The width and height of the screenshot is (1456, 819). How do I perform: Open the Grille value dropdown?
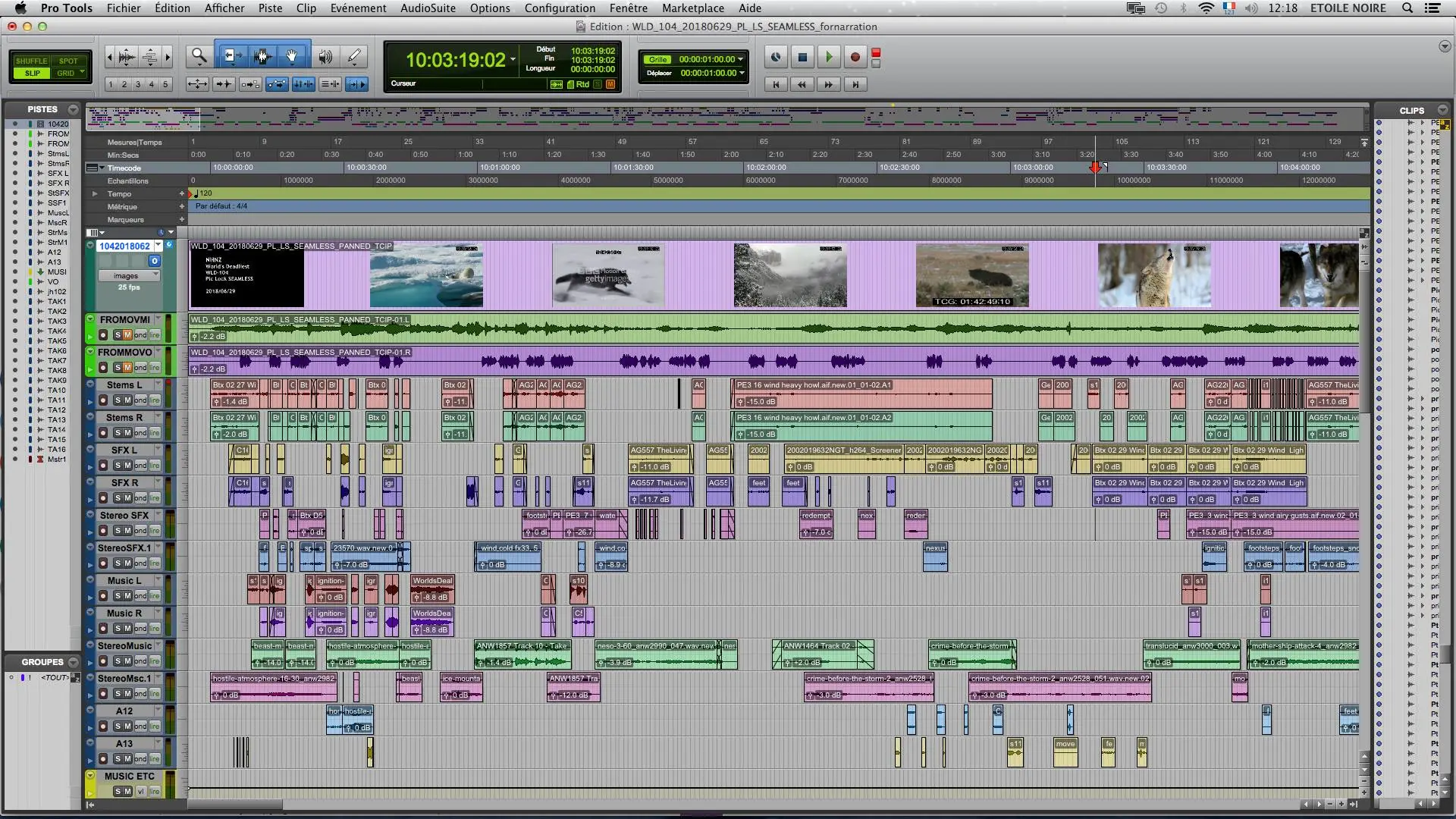(740, 59)
